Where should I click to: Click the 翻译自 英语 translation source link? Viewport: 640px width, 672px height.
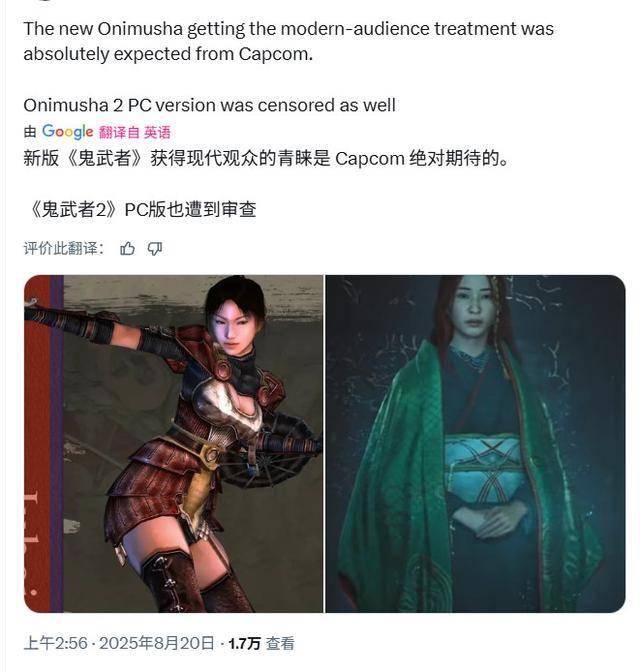click(135, 132)
